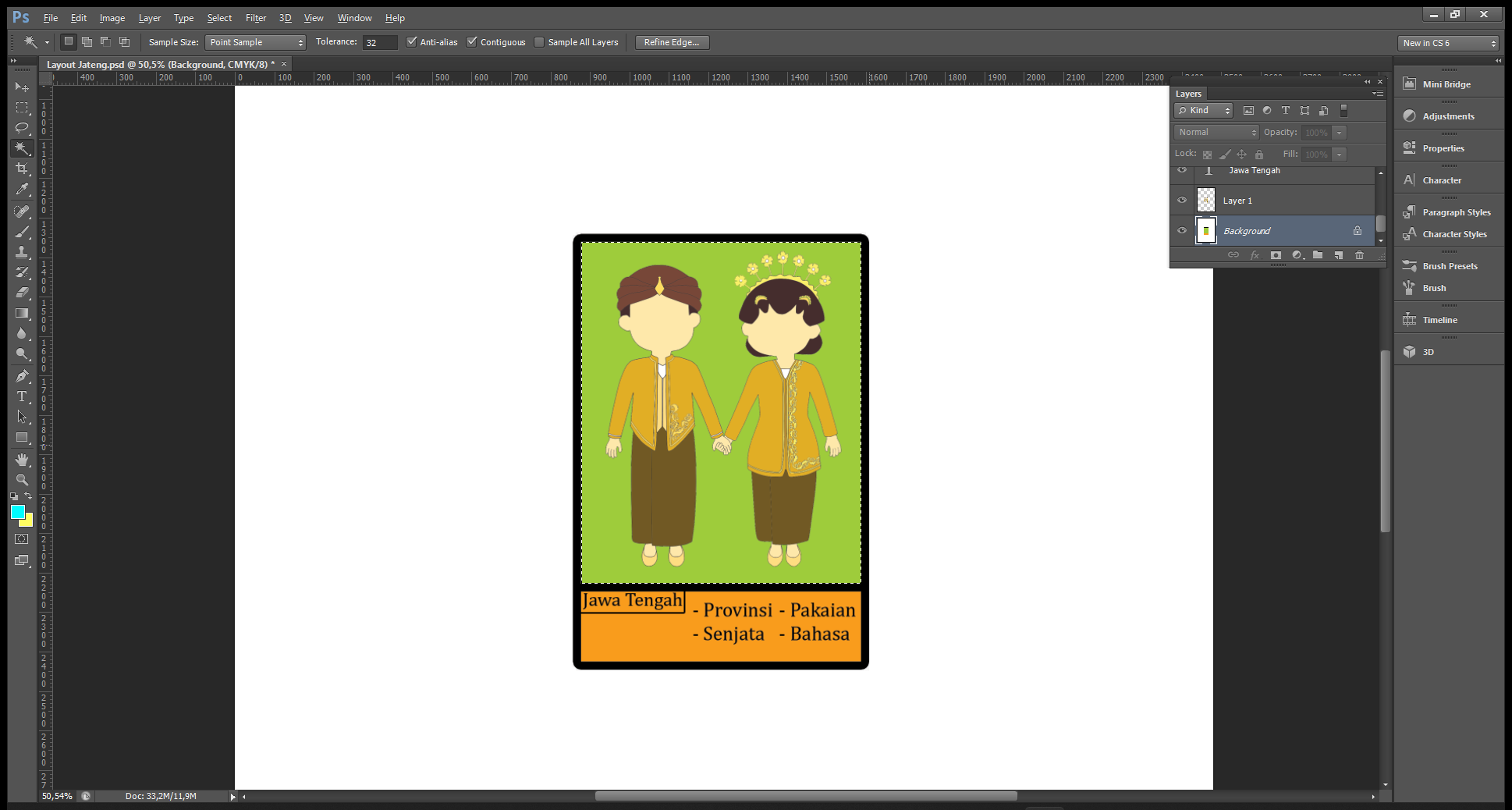
Task: Disable the Anti-alias checkbox
Action: point(412,42)
